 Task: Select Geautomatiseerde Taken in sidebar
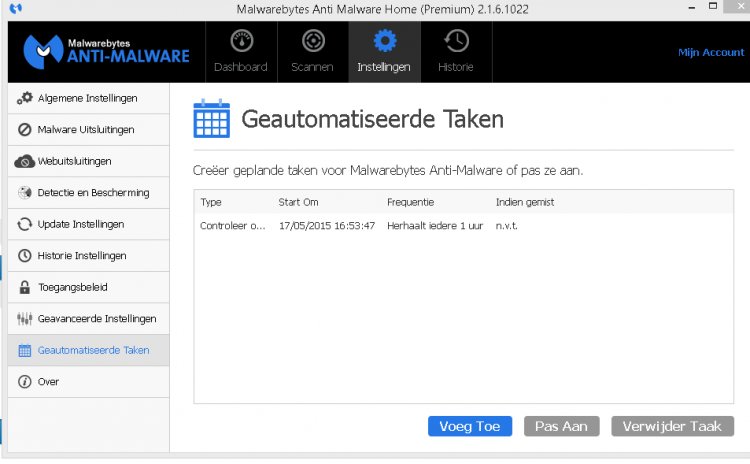click(x=93, y=351)
